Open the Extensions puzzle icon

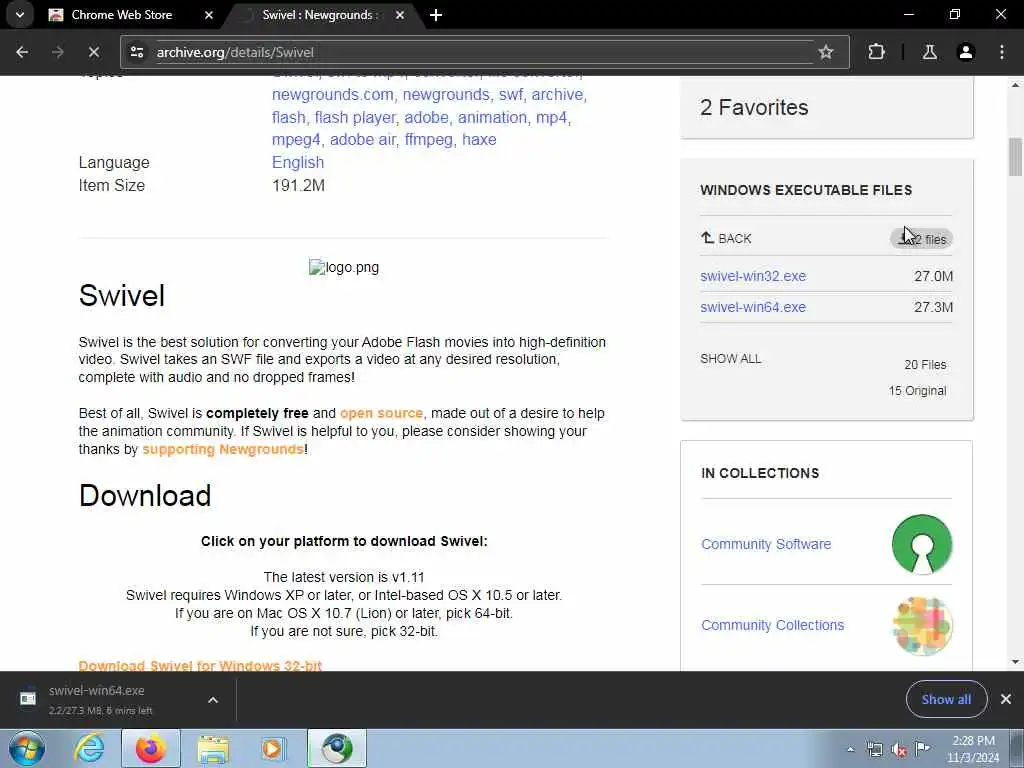click(x=876, y=52)
